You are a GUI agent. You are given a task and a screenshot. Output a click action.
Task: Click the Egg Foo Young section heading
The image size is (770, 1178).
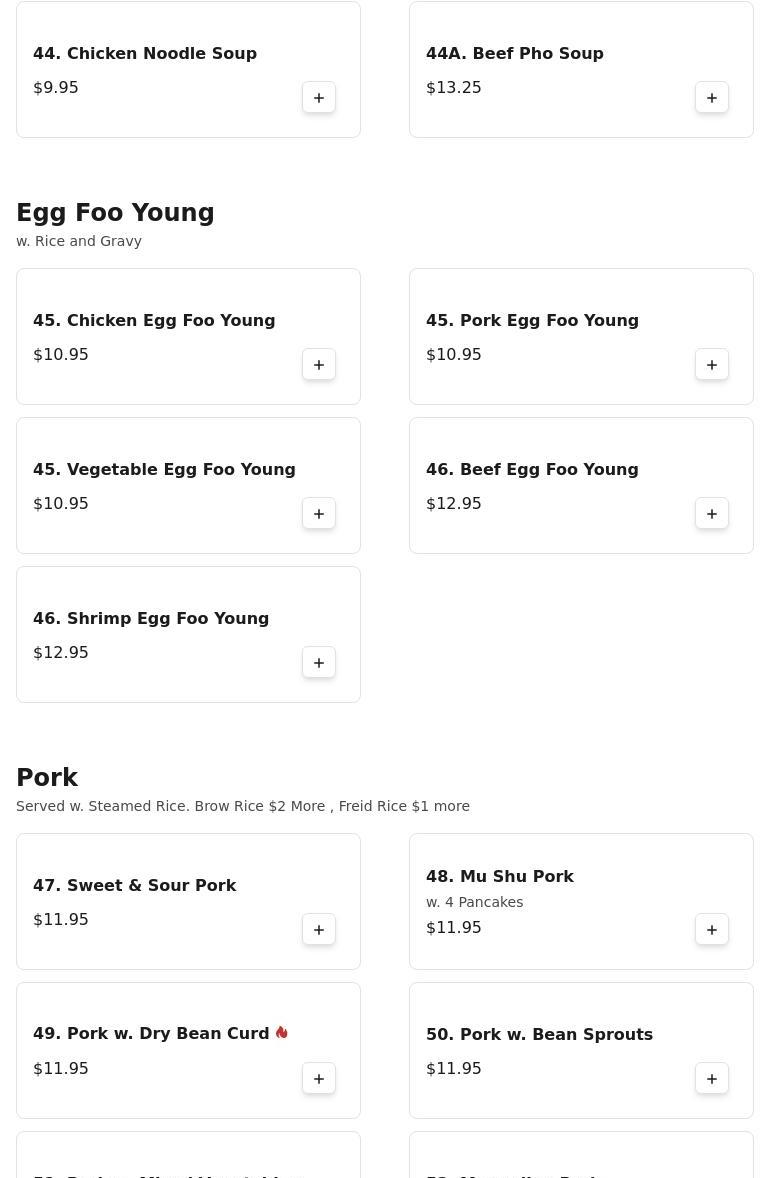(x=115, y=213)
